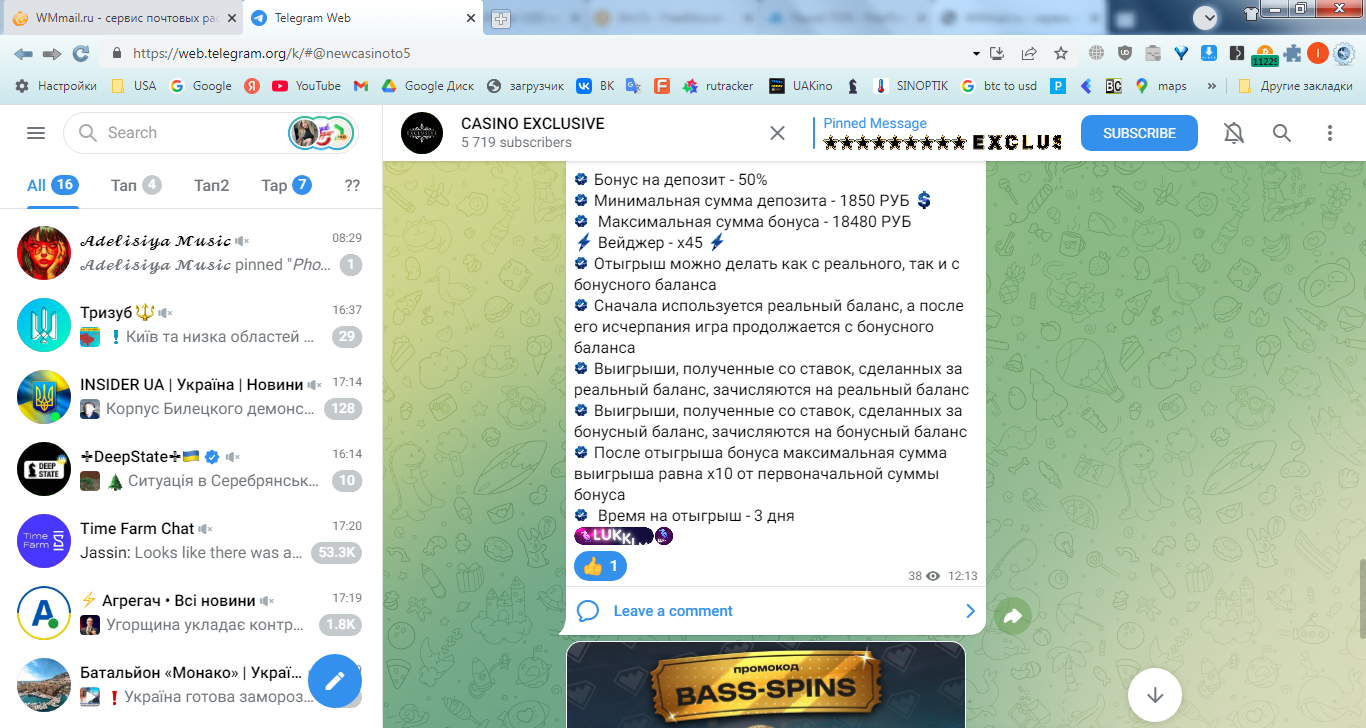Viewport: 1366px width, 728px height.
Task: Bookmark this page with star icon
Action: (x=1061, y=53)
